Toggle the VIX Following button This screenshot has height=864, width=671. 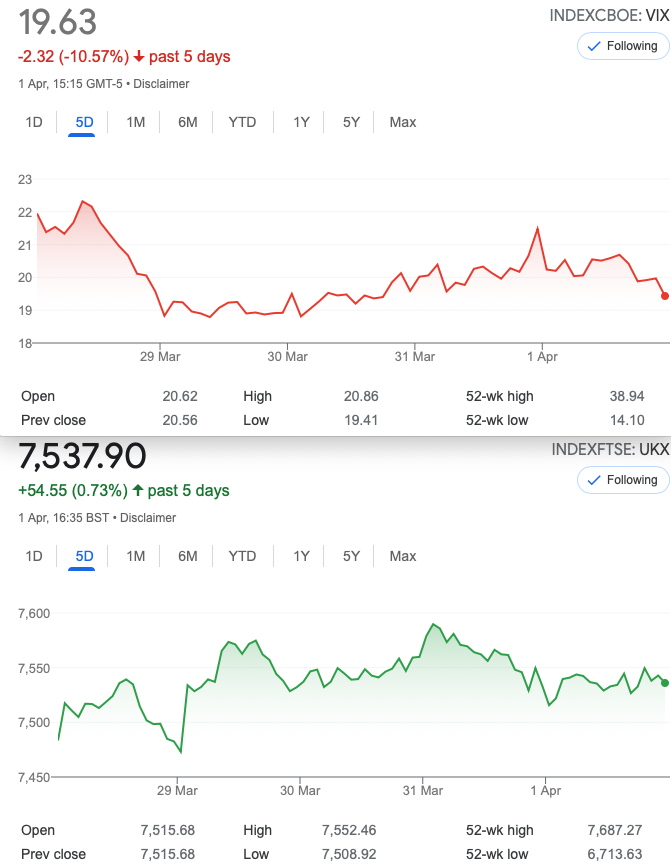623,46
